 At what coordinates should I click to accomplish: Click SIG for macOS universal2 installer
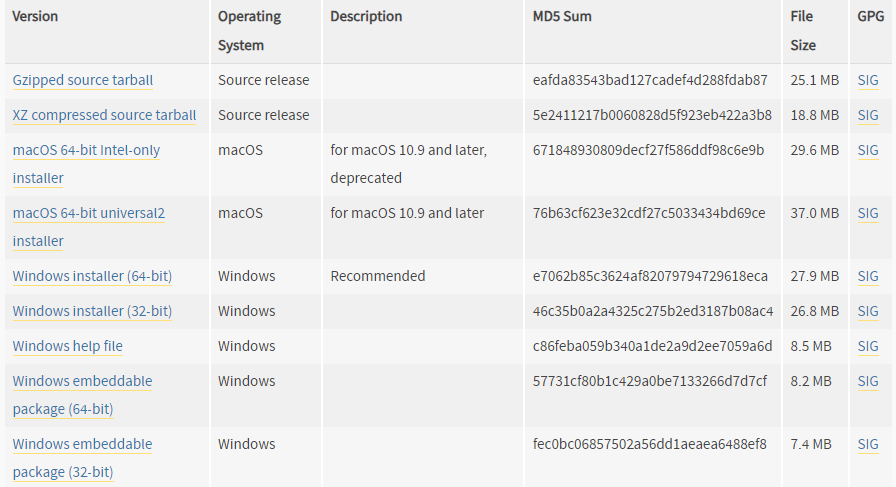(x=868, y=213)
